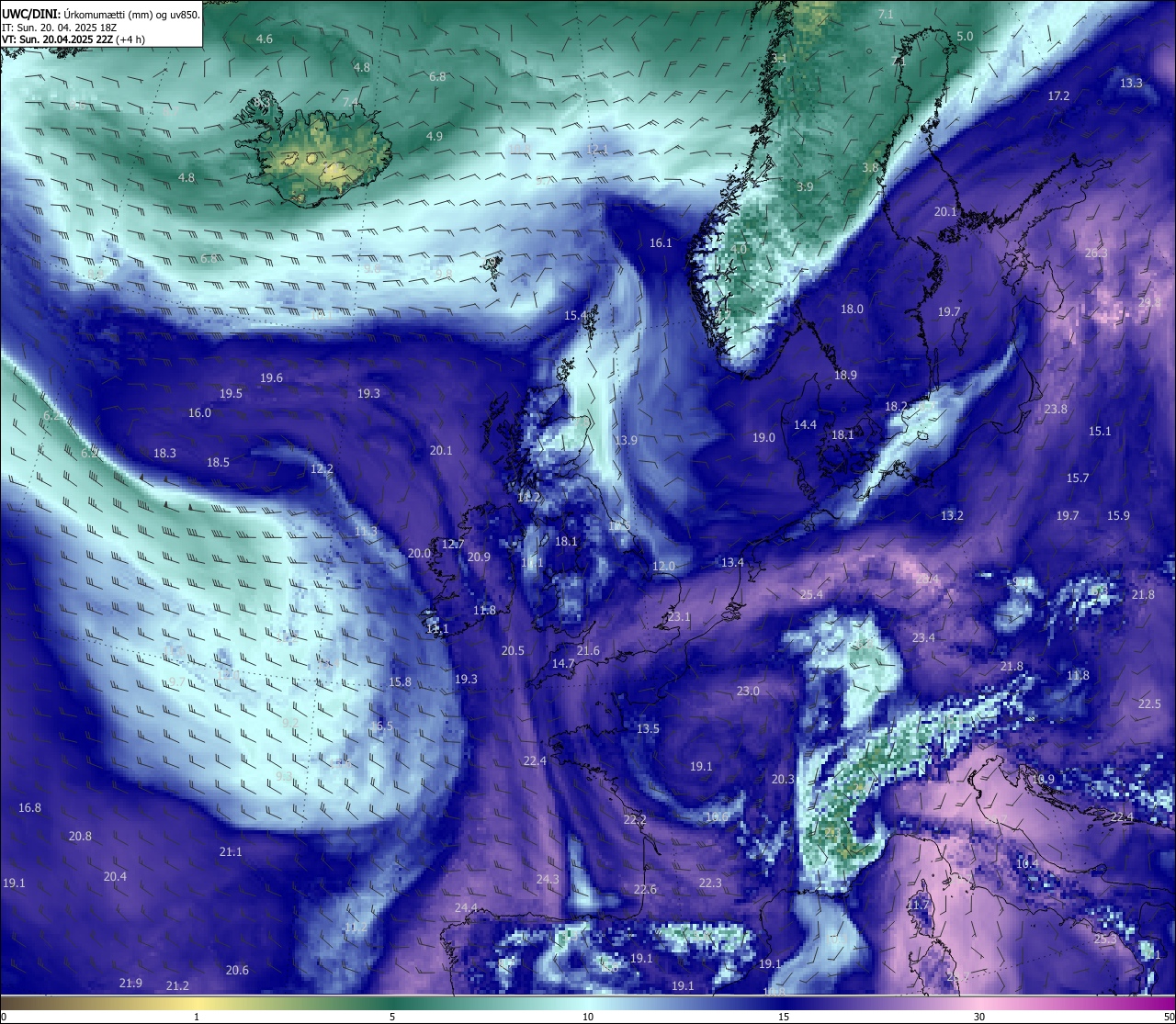Click the map value '4.6' north of Iceland
Screen dimensions: 1176x1024
coord(265,39)
